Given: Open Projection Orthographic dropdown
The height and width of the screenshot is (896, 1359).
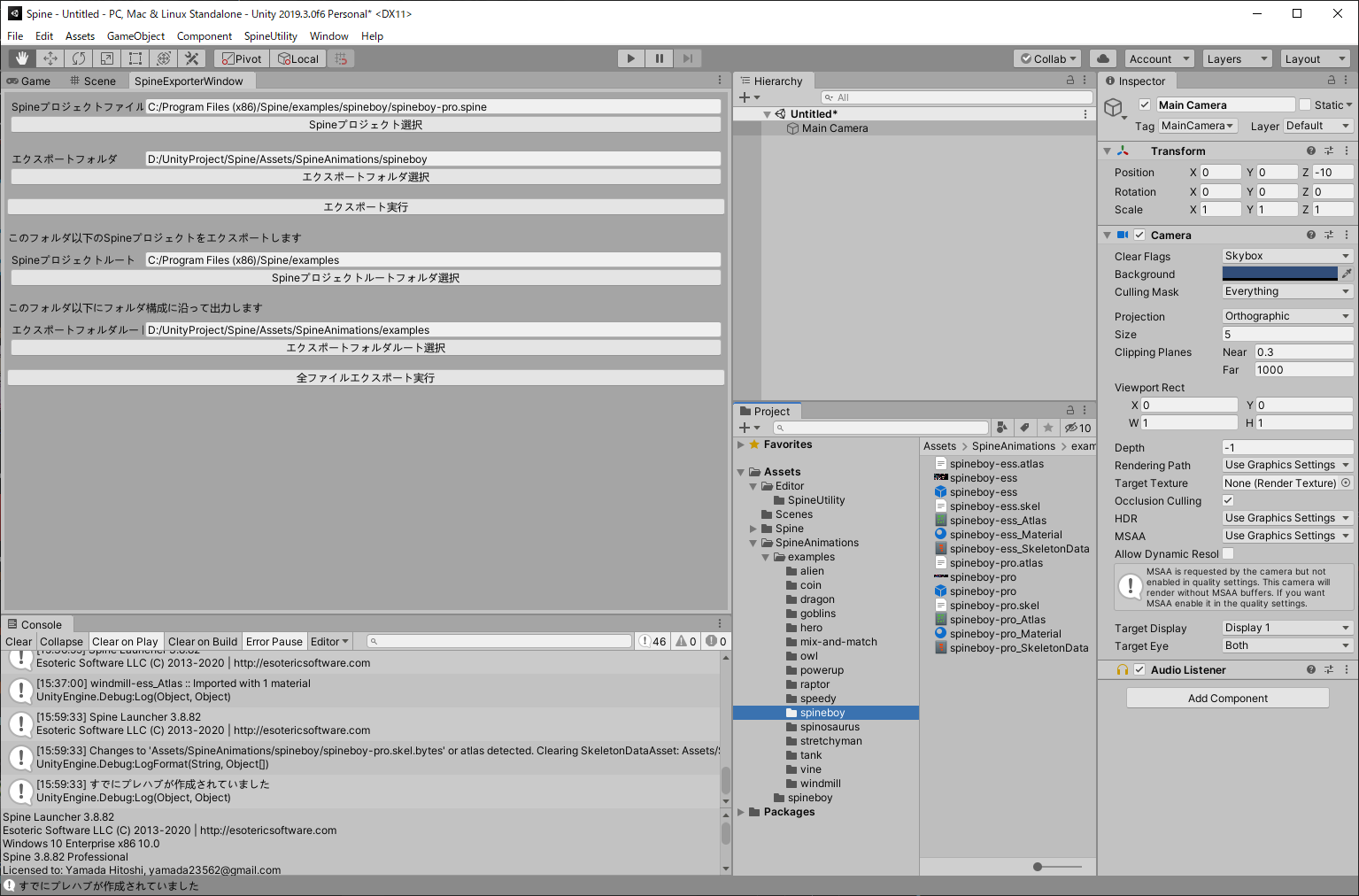Looking at the screenshot, I should coord(1287,316).
